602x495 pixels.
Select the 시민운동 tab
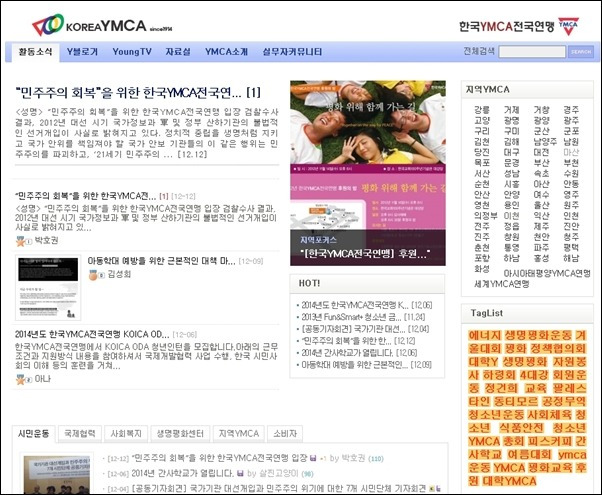pyautogui.click(x=34, y=434)
